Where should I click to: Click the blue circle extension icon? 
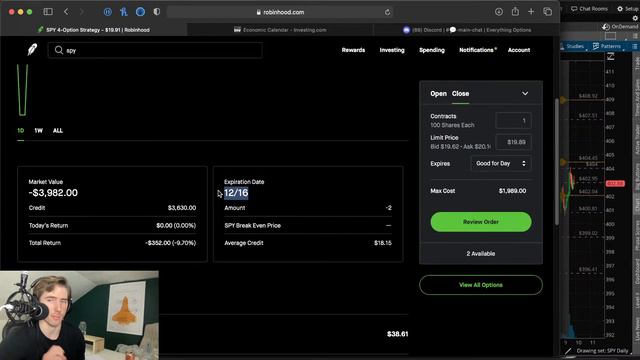[x=140, y=12]
